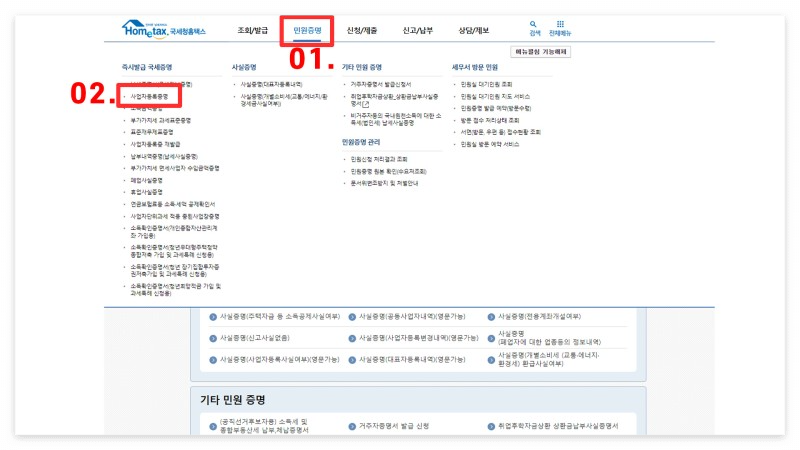Open the 전체메뉴 grid icon
The width and height of the screenshot is (800, 450).
click(x=560, y=24)
